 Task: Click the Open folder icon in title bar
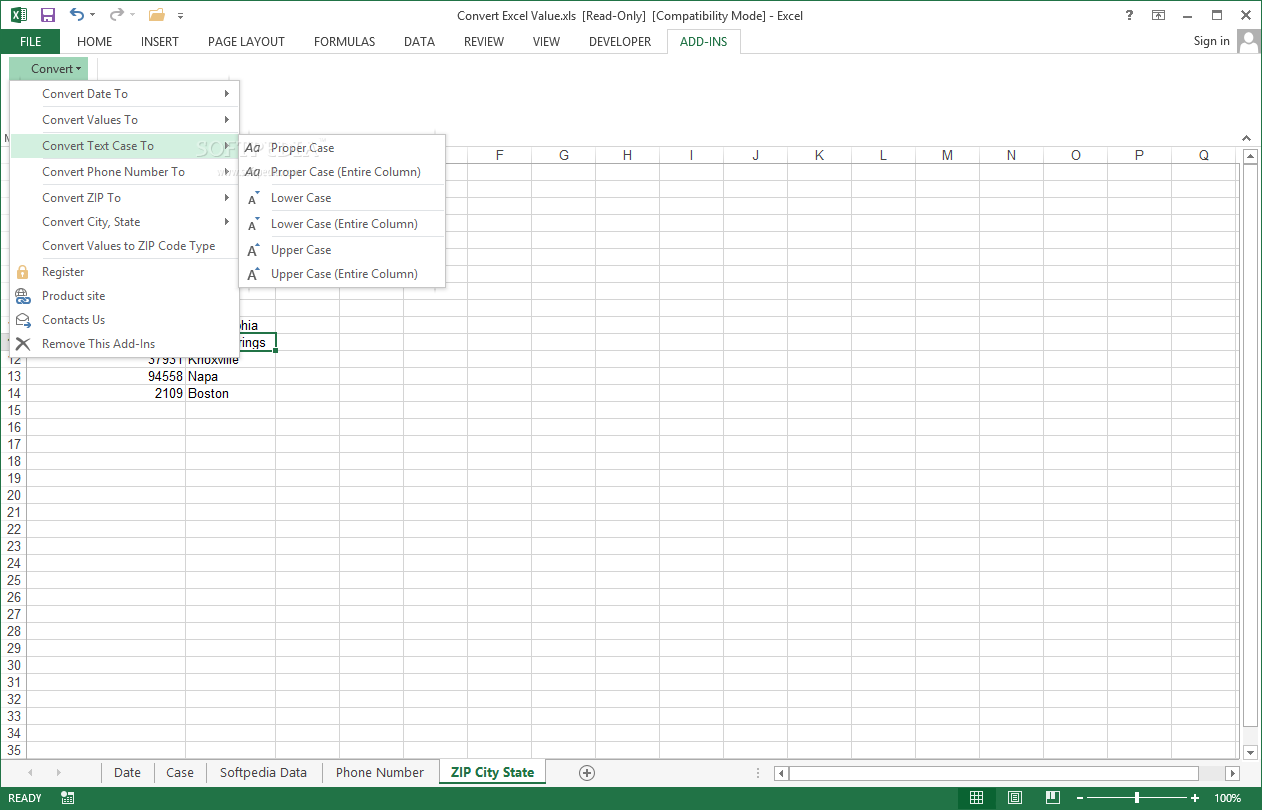[156, 15]
